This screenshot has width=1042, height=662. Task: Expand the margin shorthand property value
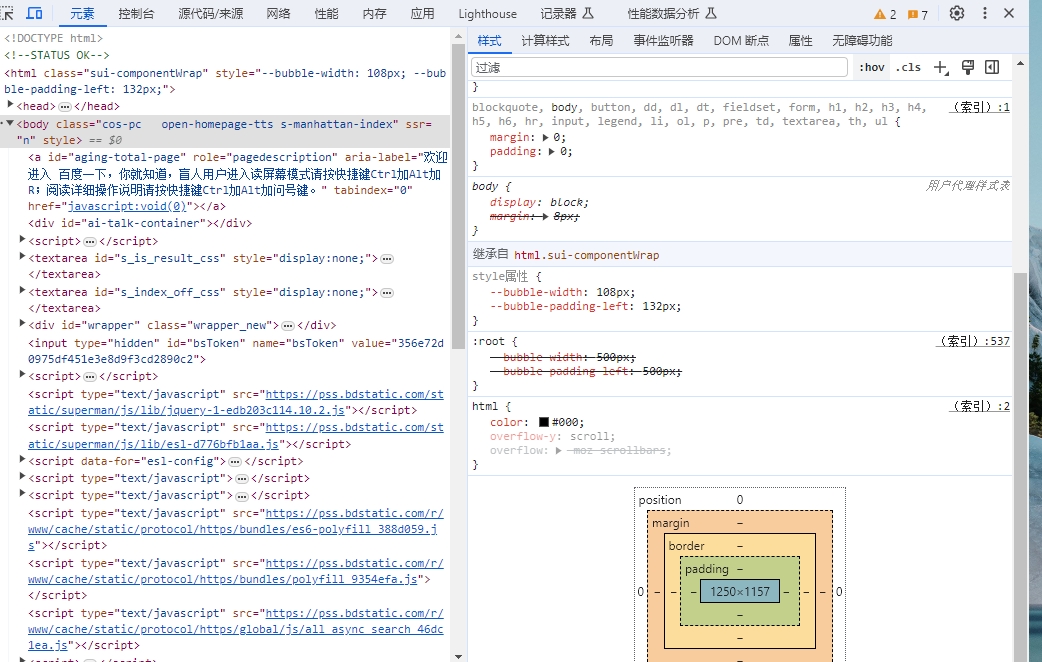pyautogui.click(x=546, y=137)
